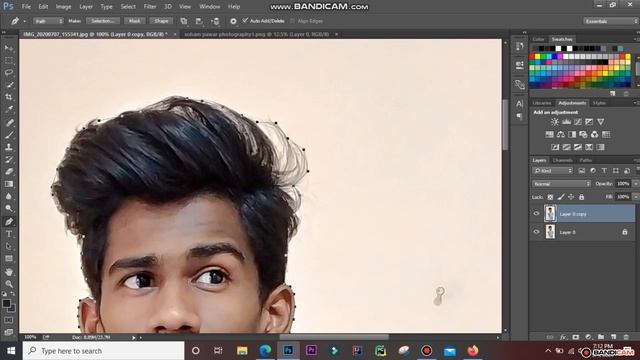Pick the red swatch in Swatches panel
The image size is (640, 360).
[x=532, y=57]
